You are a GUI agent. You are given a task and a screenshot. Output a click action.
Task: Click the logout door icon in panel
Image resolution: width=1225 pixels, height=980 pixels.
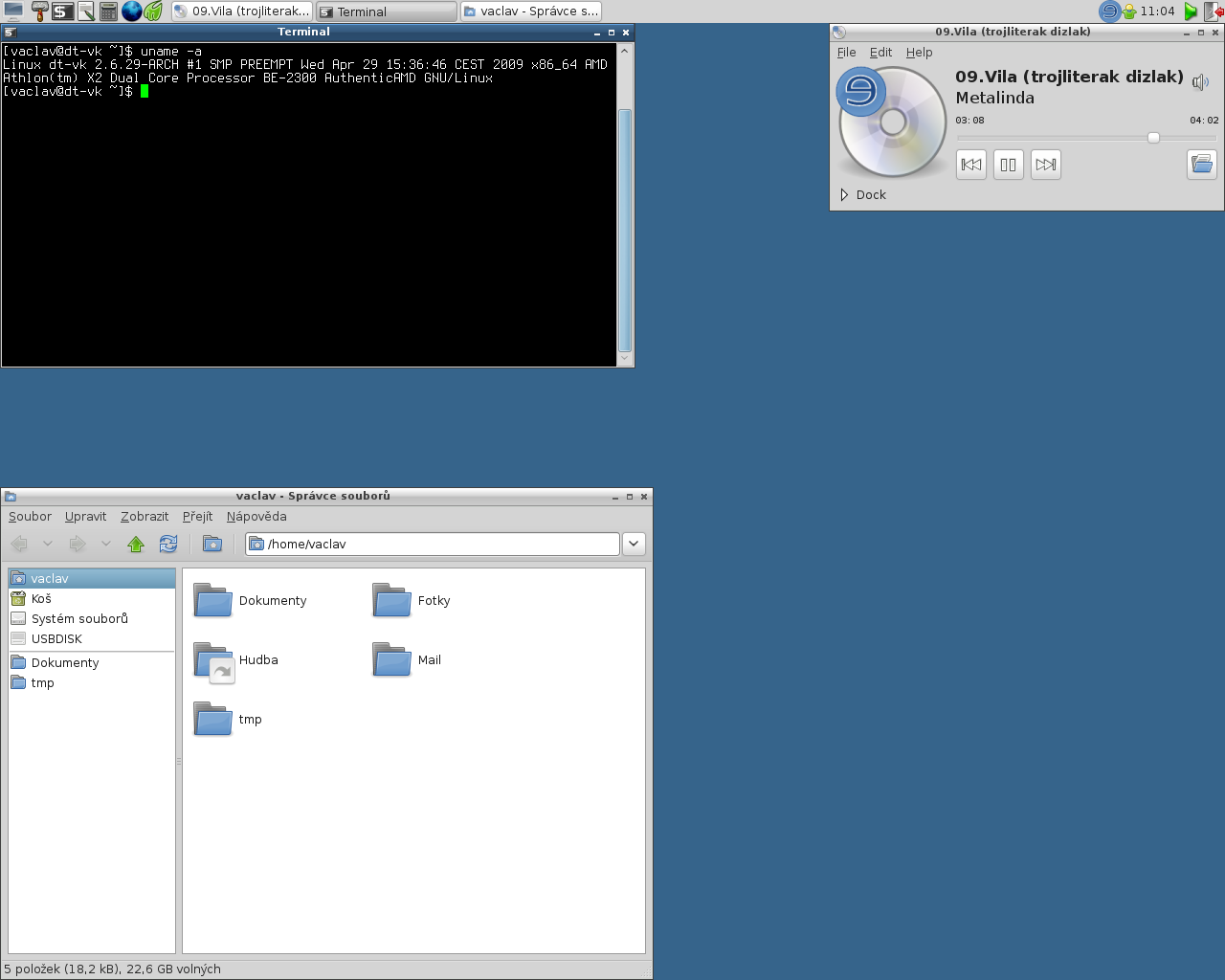click(x=1214, y=11)
